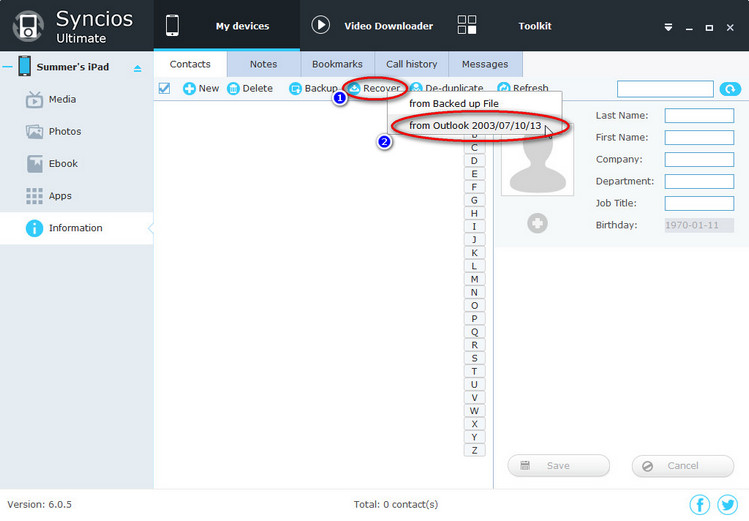749x521 pixels.
Task: Click Backup in contacts toolbar
Action: [313, 88]
